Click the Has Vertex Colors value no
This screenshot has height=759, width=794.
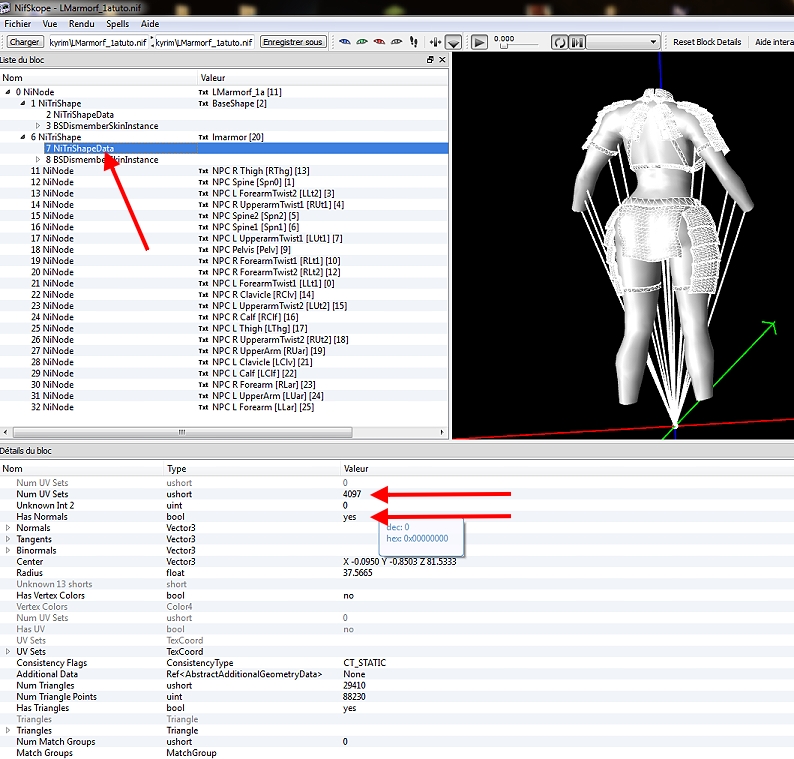(348, 595)
